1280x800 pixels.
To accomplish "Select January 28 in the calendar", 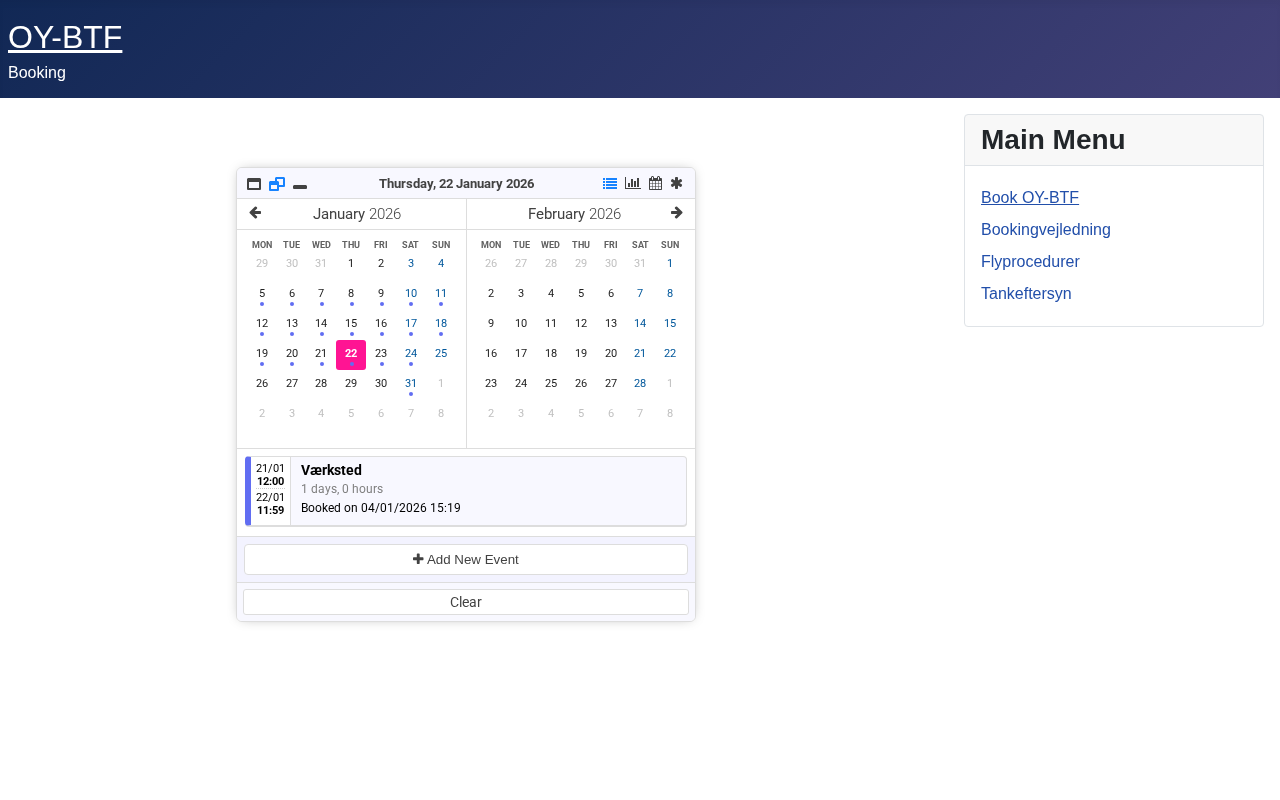I will pyautogui.click(x=321, y=384).
